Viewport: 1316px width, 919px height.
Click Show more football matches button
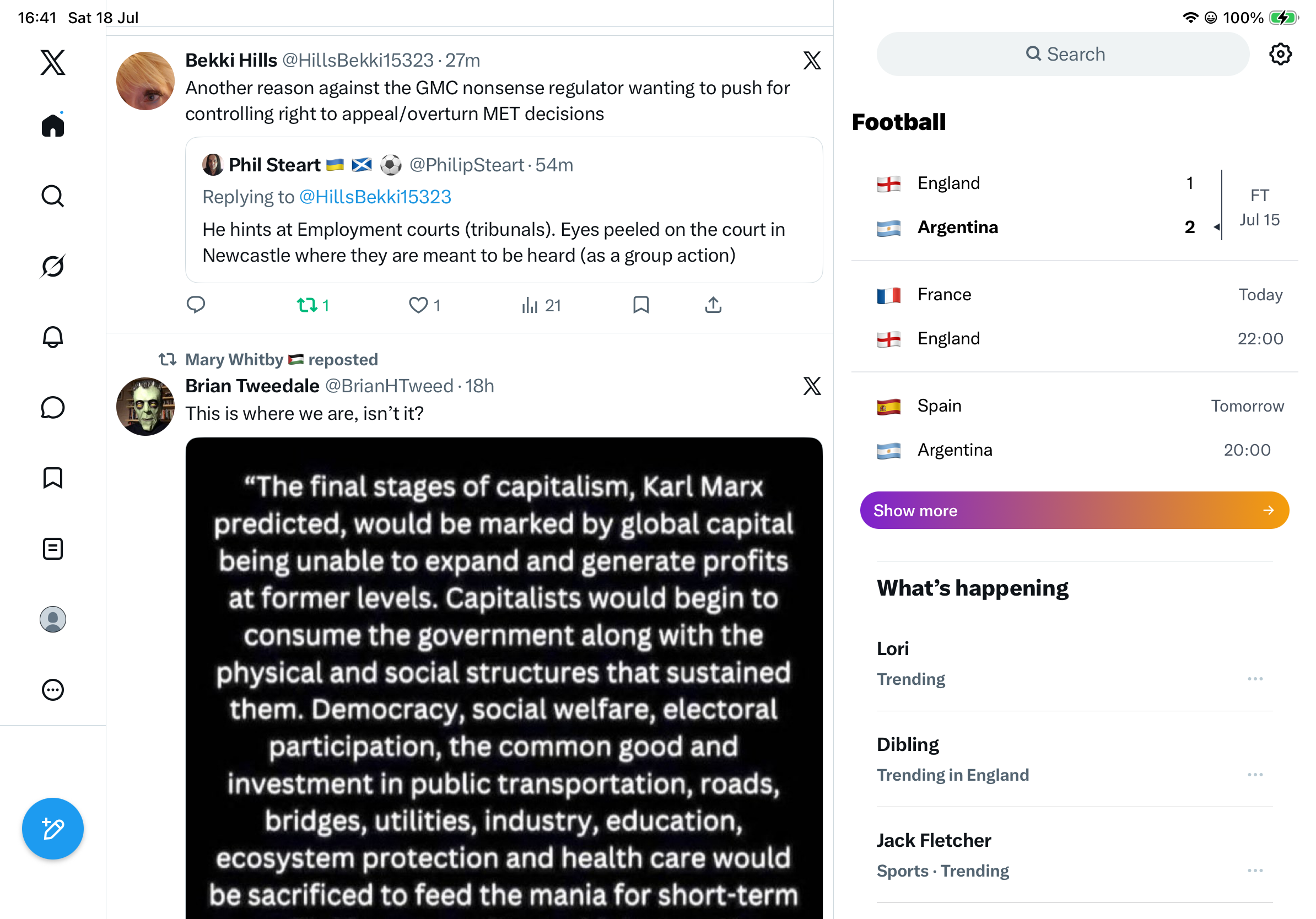1074,510
